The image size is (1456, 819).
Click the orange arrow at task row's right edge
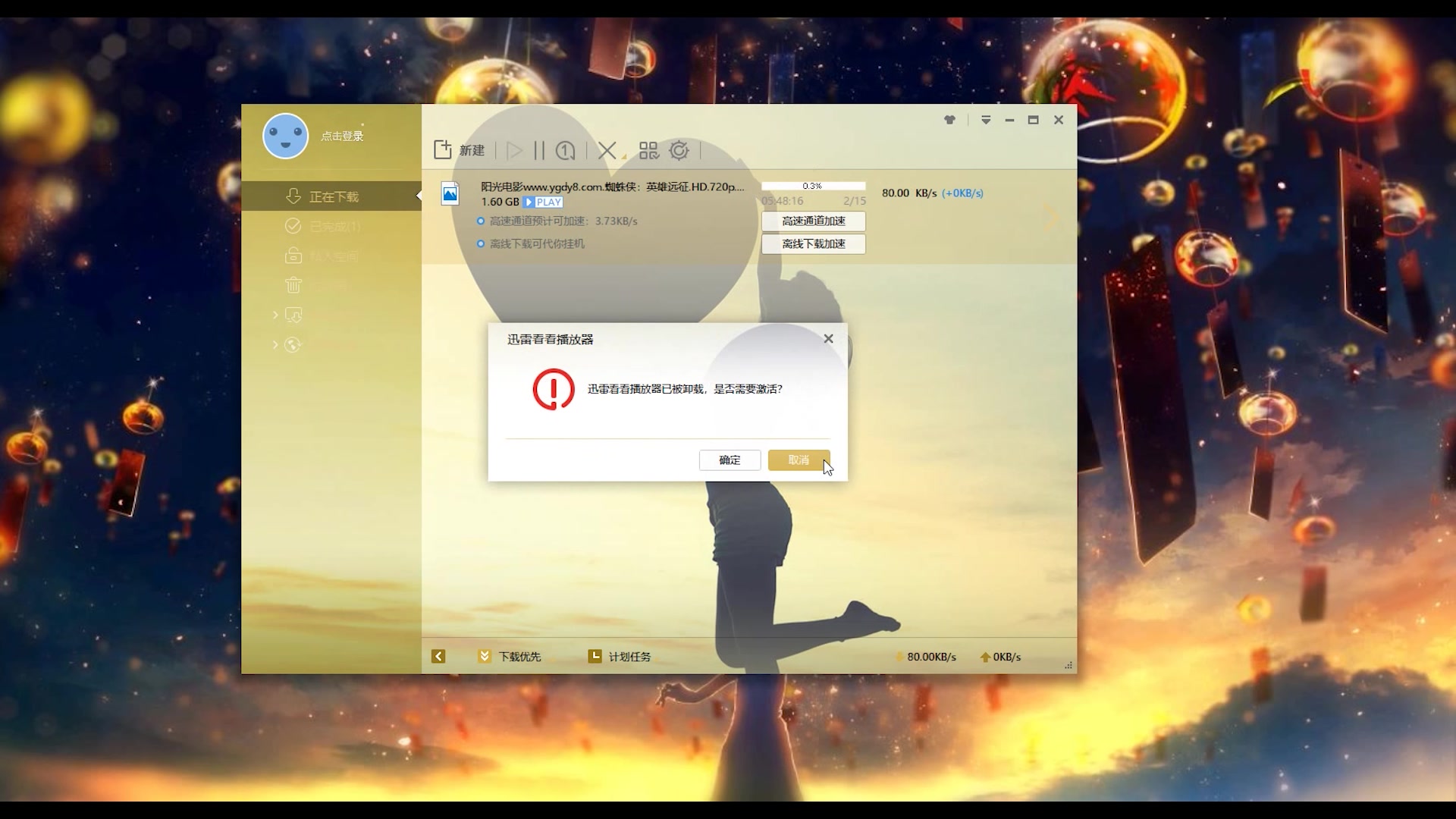click(1052, 218)
